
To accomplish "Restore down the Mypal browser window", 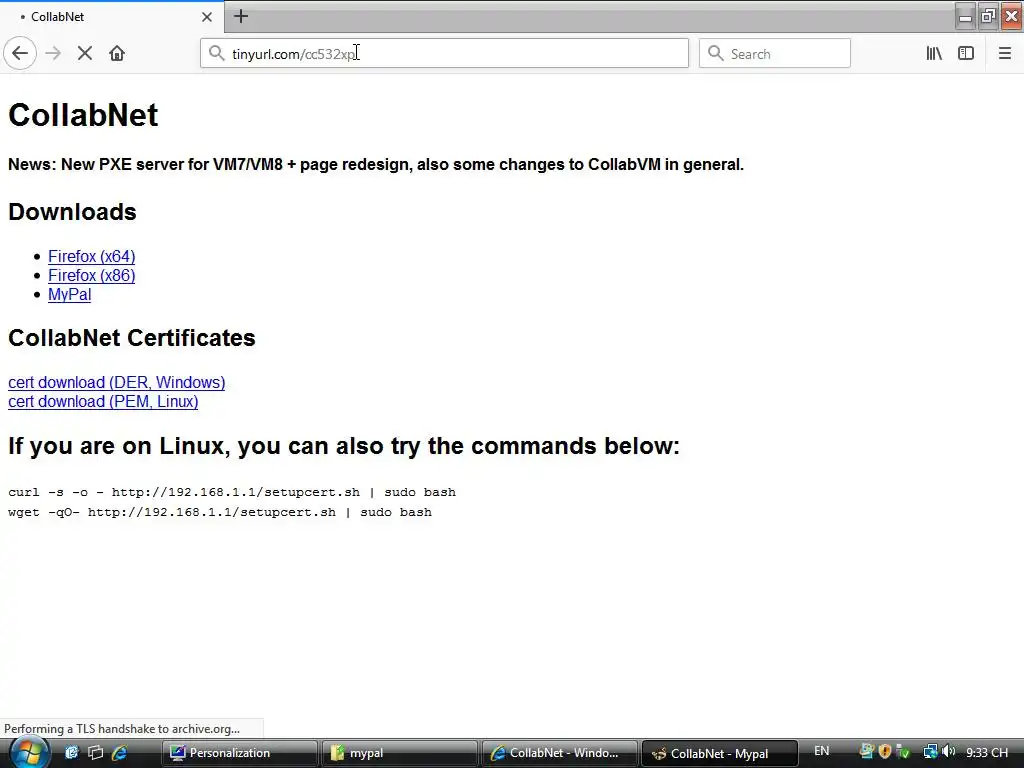I will point(988,16).
